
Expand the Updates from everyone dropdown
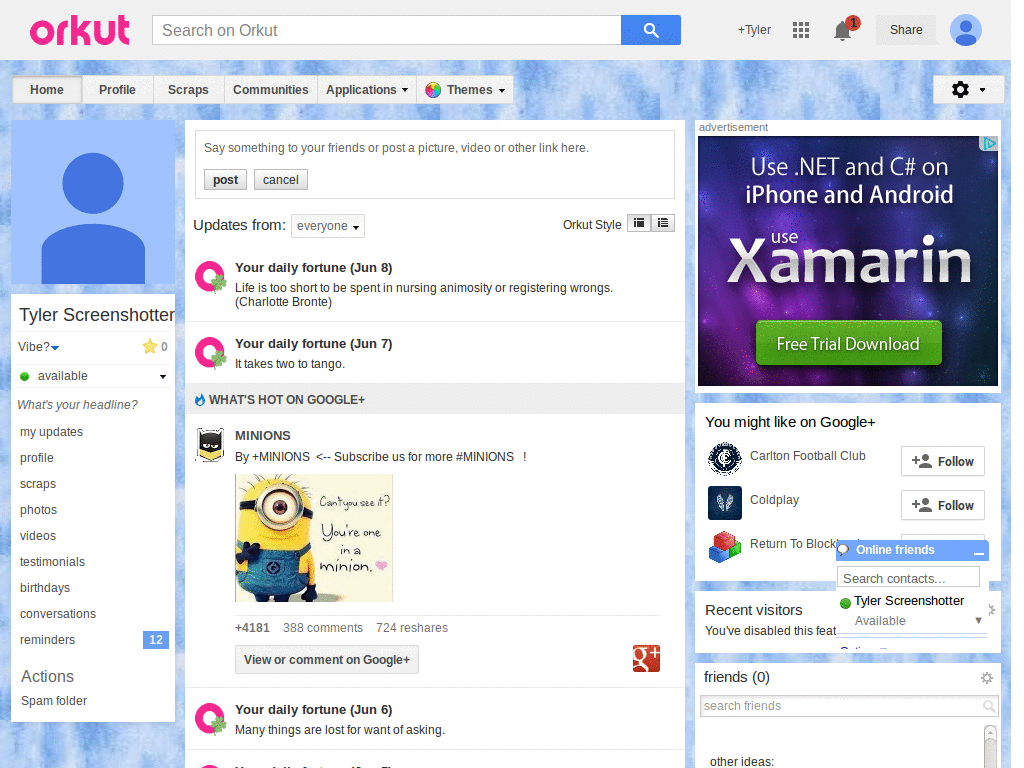[x=328, y=226]
